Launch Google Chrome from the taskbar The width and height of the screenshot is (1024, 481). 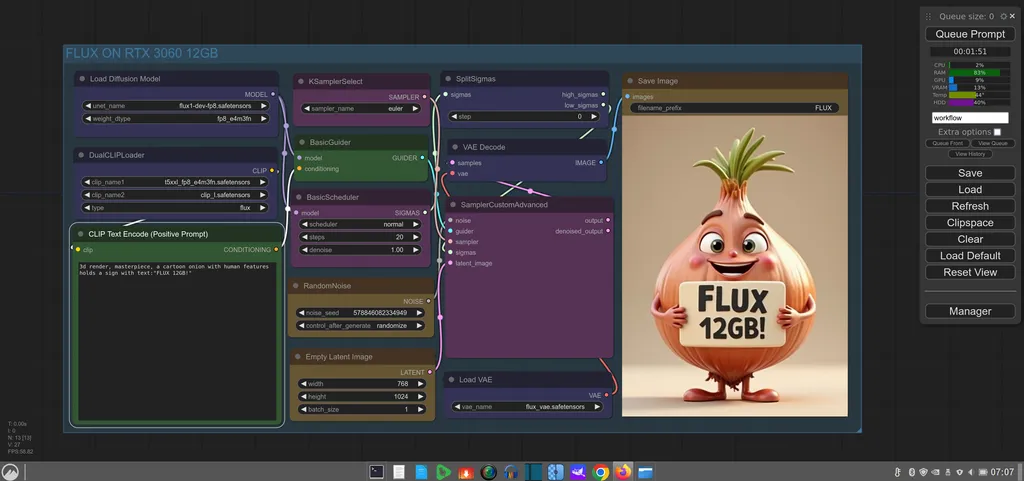tap(601, 471)
